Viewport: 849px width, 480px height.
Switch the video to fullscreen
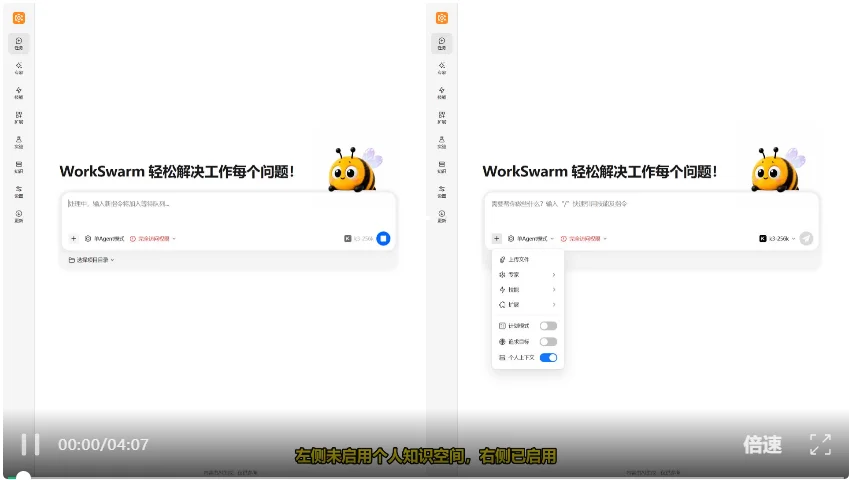click(820, 444)
